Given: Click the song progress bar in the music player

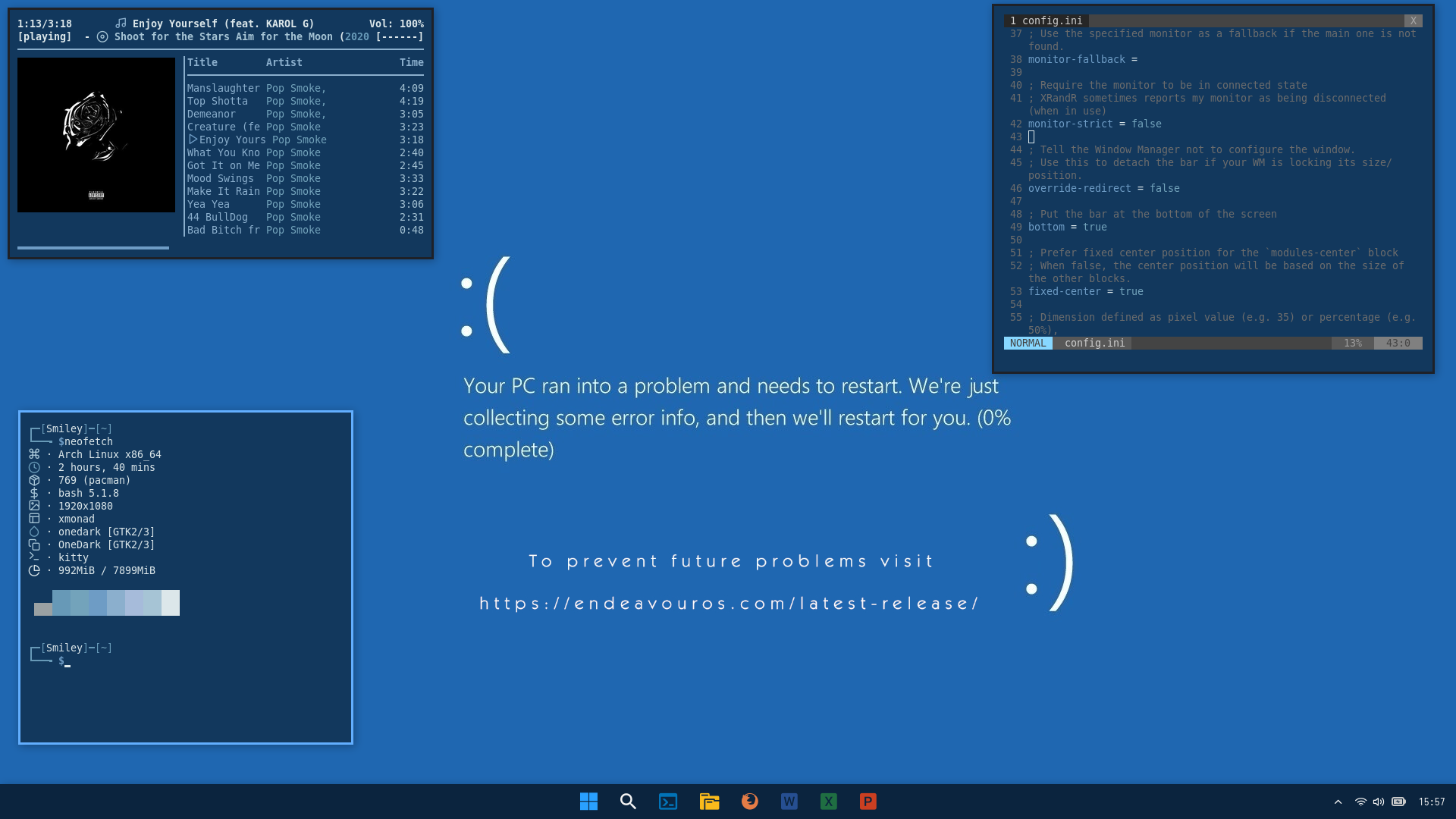Looking at the screenshot, I should (93, 248).
